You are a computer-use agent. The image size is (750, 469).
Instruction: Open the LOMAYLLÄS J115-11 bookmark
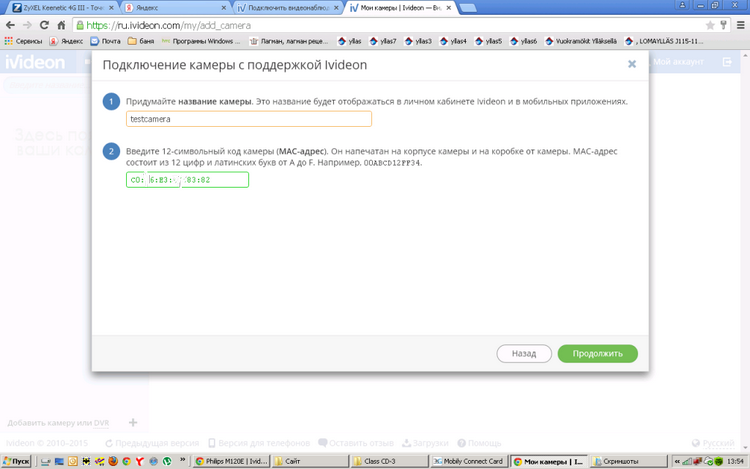(664, 41)
